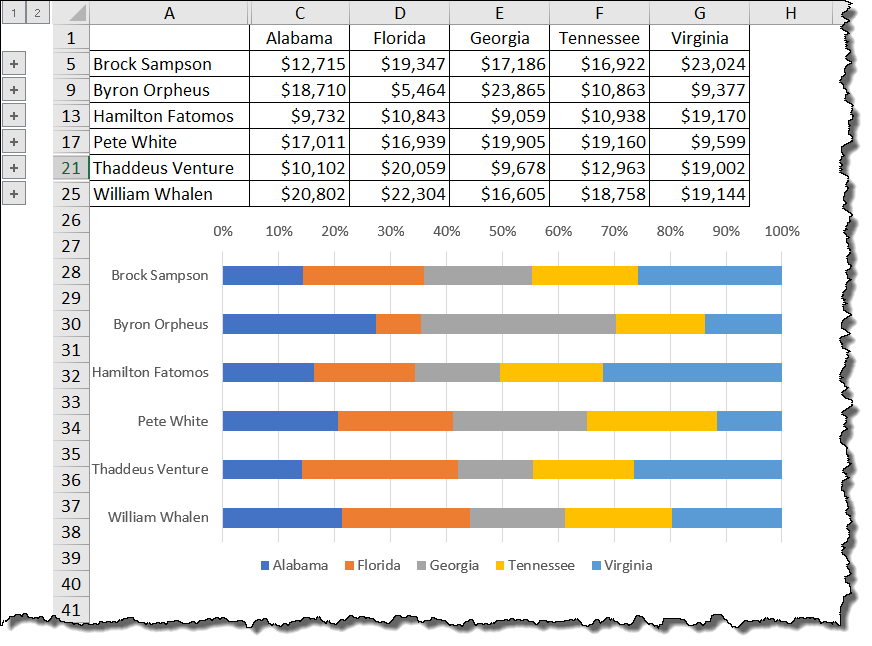
Task: Select column A header
Action: [x=169, y=13]
